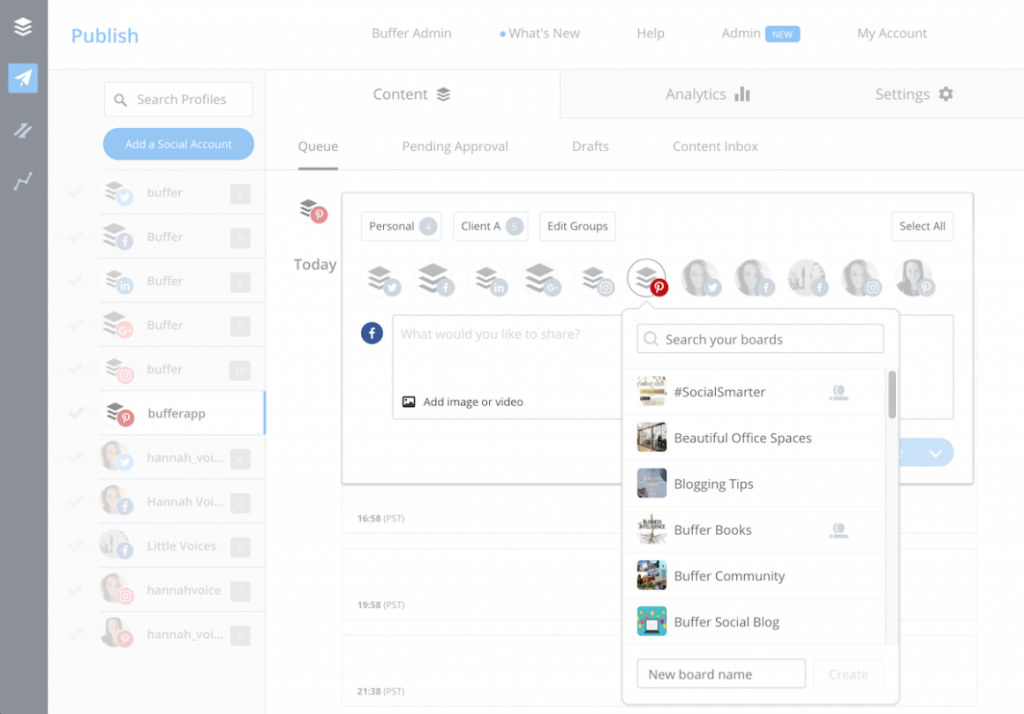
Task: Click the add image picture icon
Action: coord(409,402)
